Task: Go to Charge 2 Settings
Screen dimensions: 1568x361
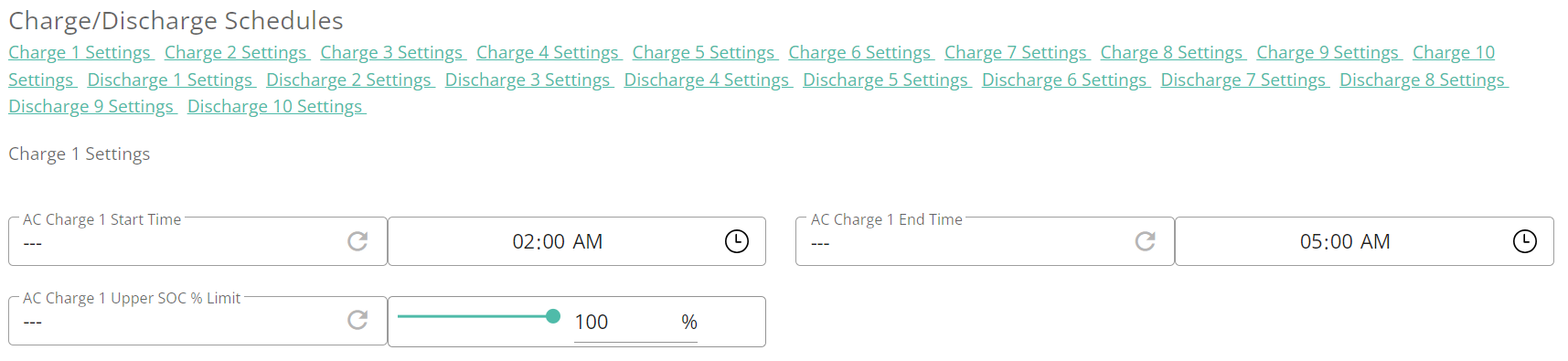Action: [236, 53]
